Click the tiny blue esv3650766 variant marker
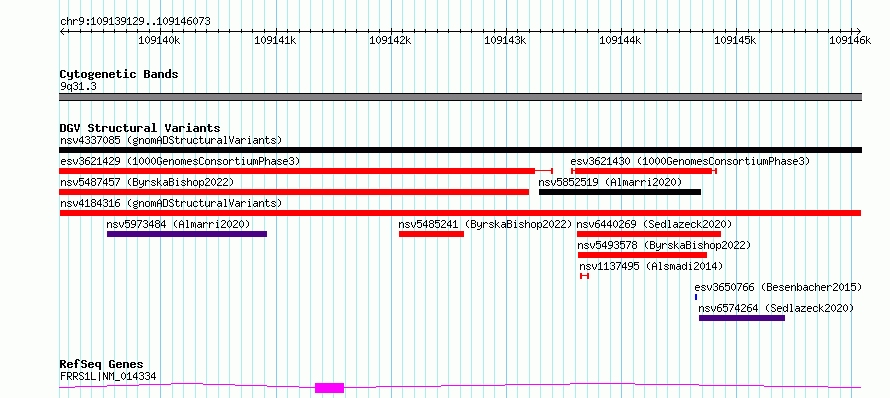This screenshot has width=890, height=398. (x=696, y=297)
